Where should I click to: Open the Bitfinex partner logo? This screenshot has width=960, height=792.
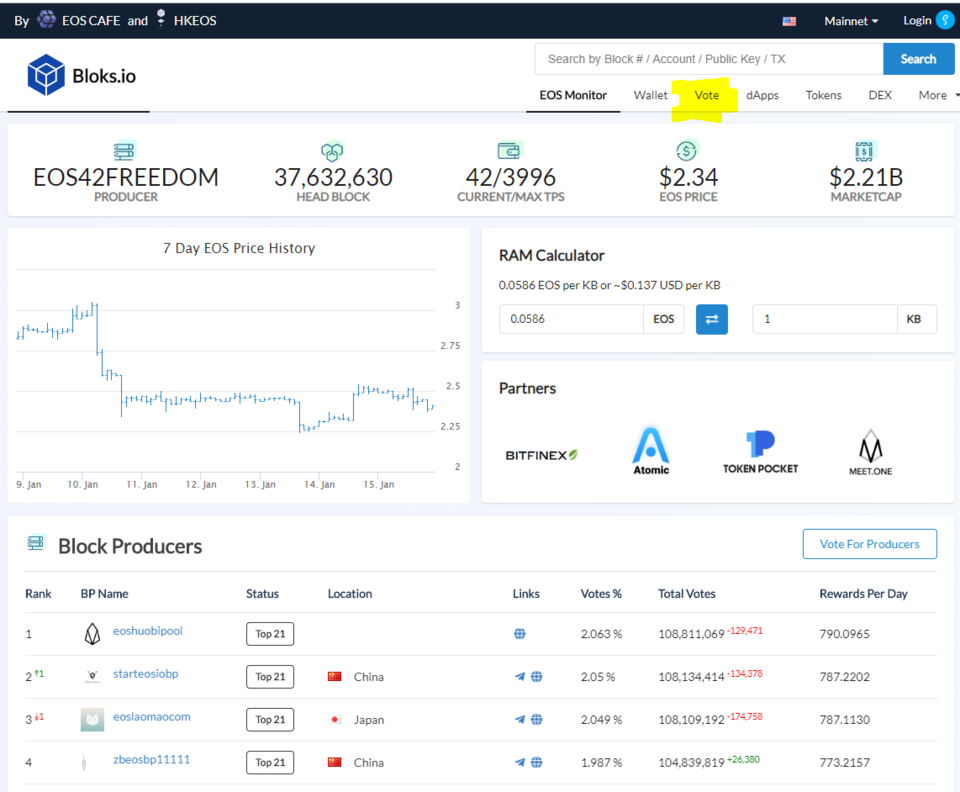[541, 455]
